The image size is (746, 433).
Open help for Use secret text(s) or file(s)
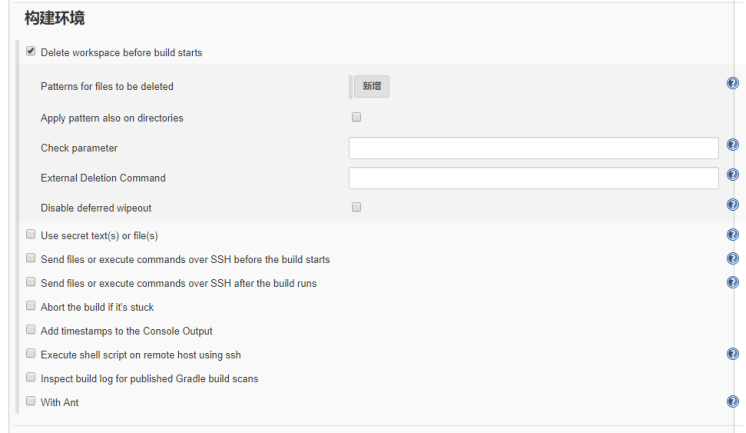(x=733, y=235)
